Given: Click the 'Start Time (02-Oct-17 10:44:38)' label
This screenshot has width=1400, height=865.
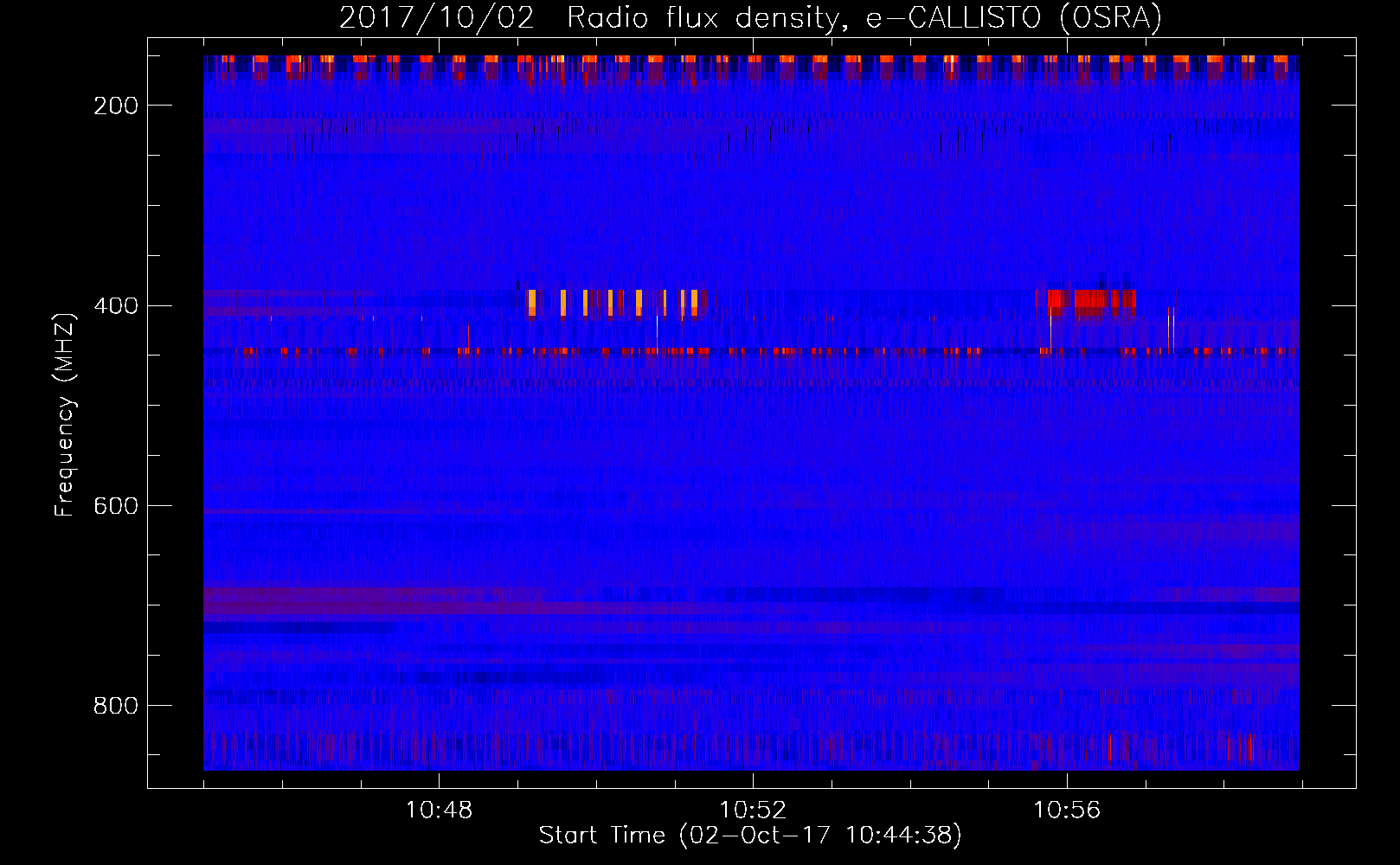Looking at the screenshot, I should (x=750, y=836).
